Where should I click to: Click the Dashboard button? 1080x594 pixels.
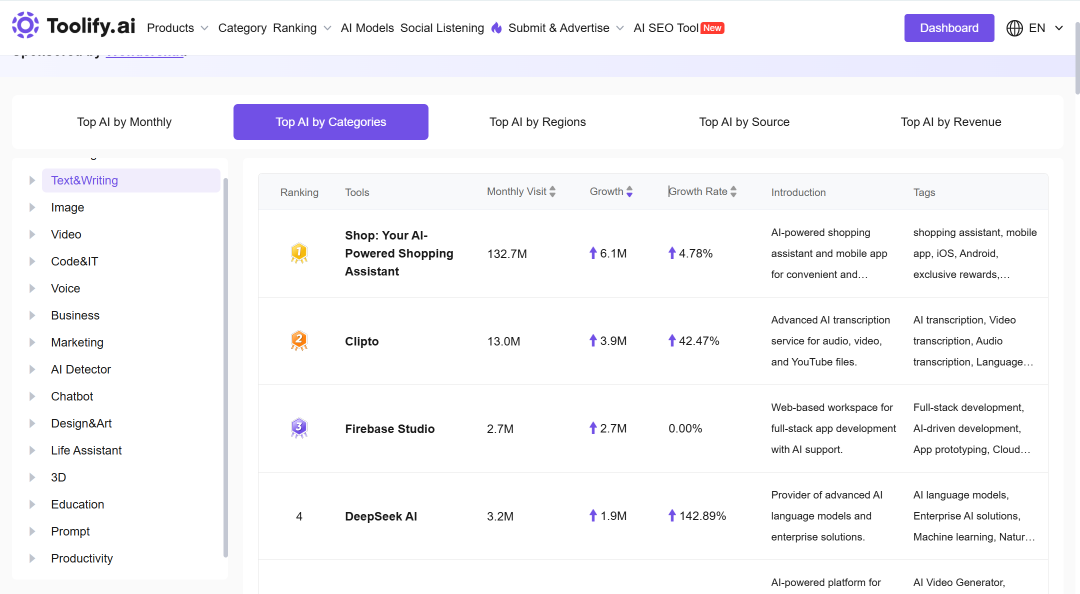[949, 28]
